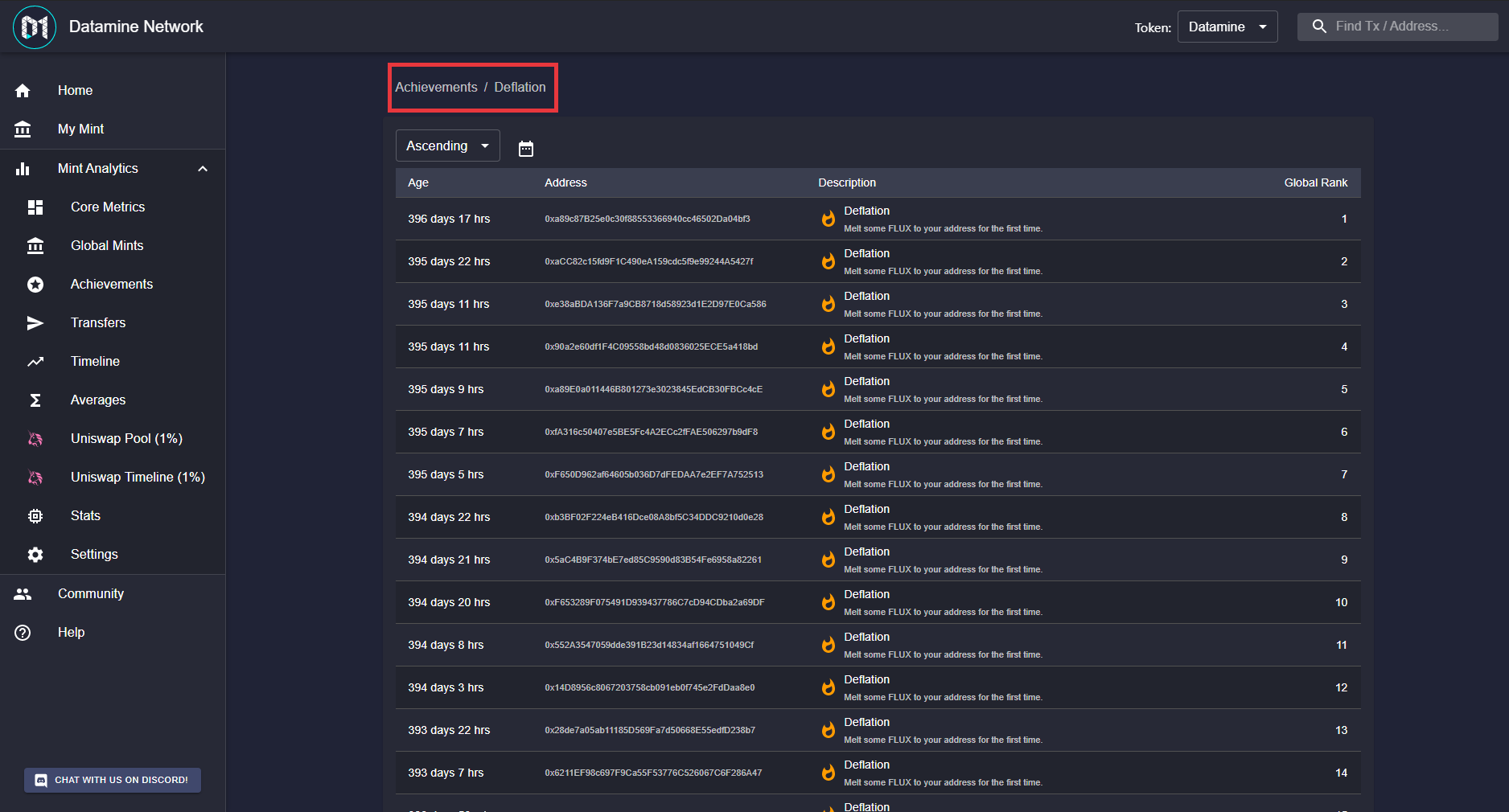1509x812 pixels.
Task: Click address 0xfA316c50407e5BE5Fc4A2ECc2fFAE506297b9dF8
Action: [x=652, y=432]
